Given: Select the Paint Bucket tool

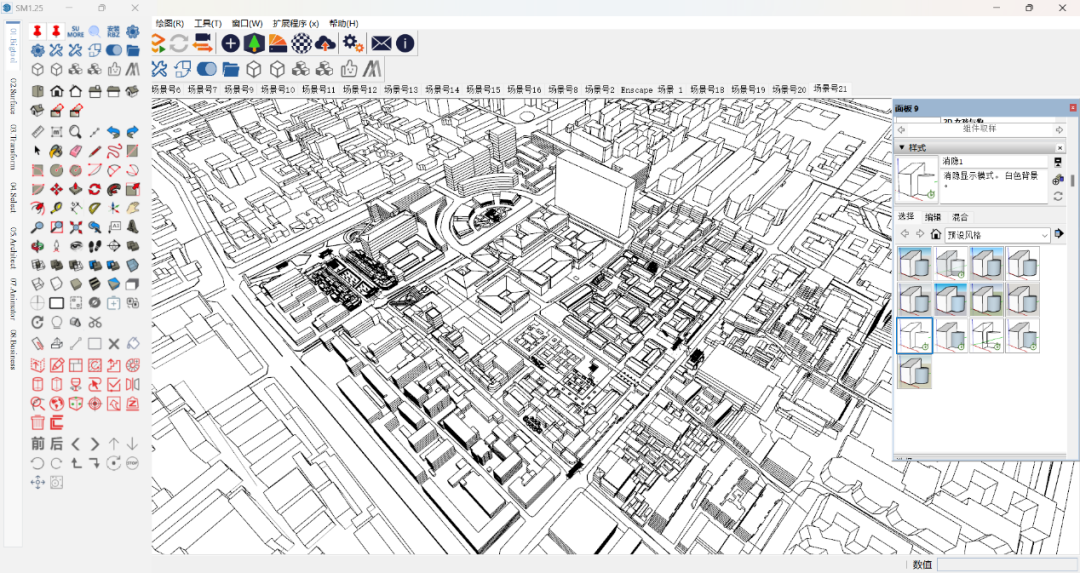Looking at the screenshot, I should click(x=56, y=151).
